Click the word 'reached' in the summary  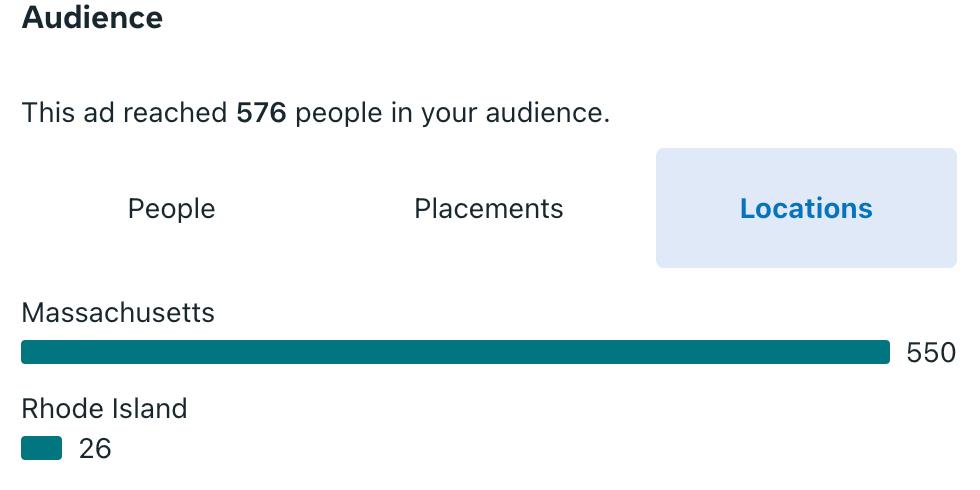pyautogui.click(x=175, y=113)
